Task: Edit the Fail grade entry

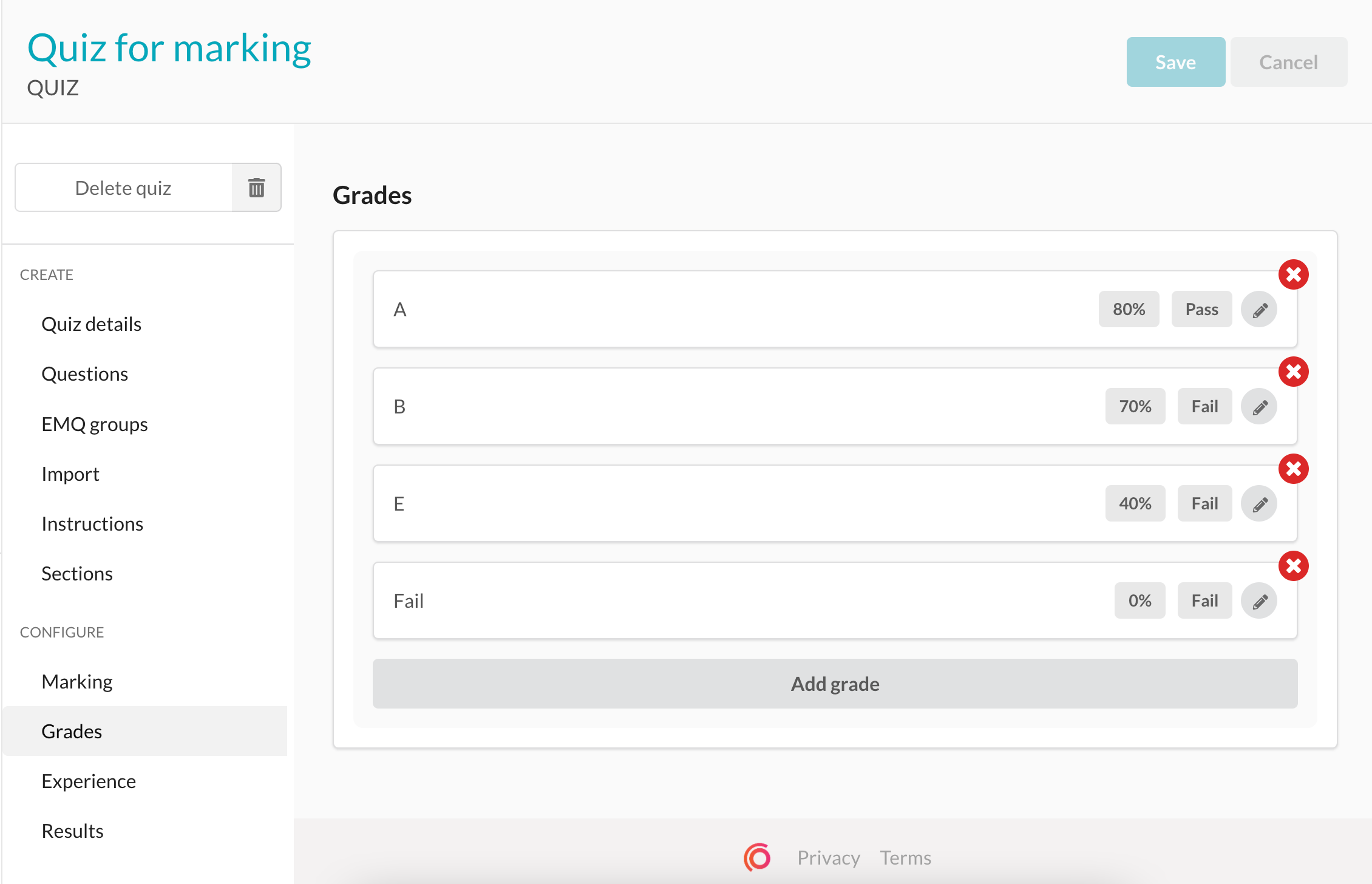Action: 1259,601
